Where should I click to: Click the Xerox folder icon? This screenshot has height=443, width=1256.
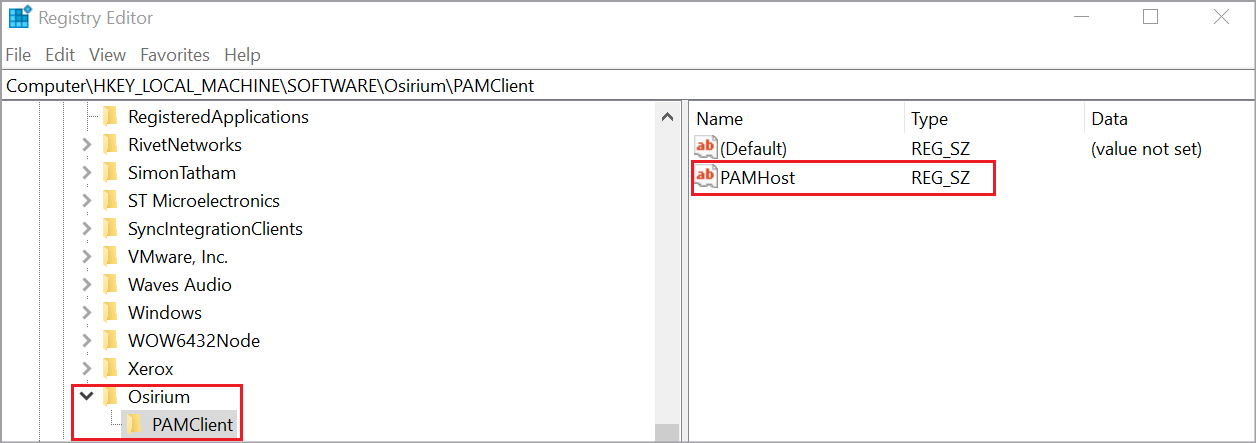pos(111,369)
